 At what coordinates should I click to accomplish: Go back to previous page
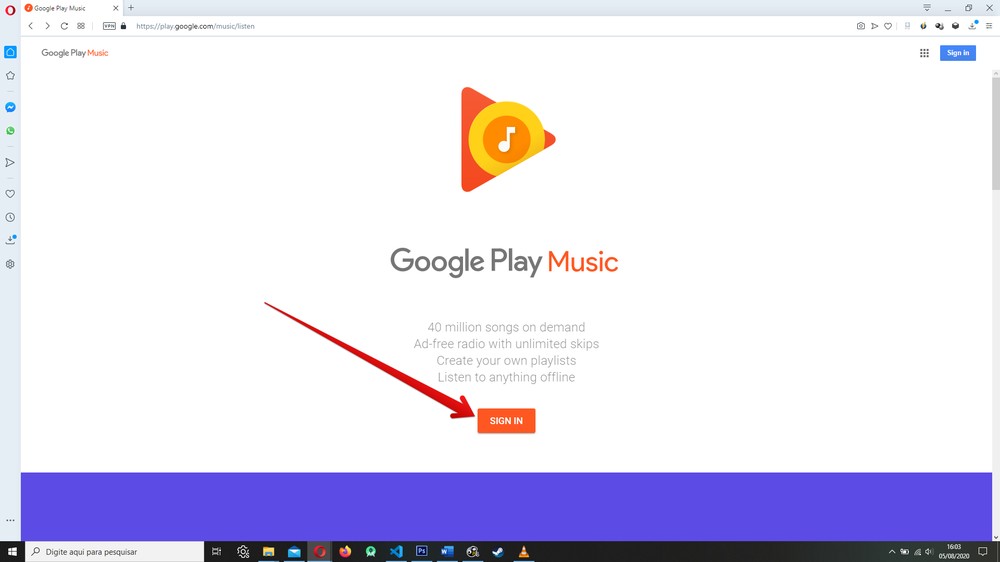(31, 26)
